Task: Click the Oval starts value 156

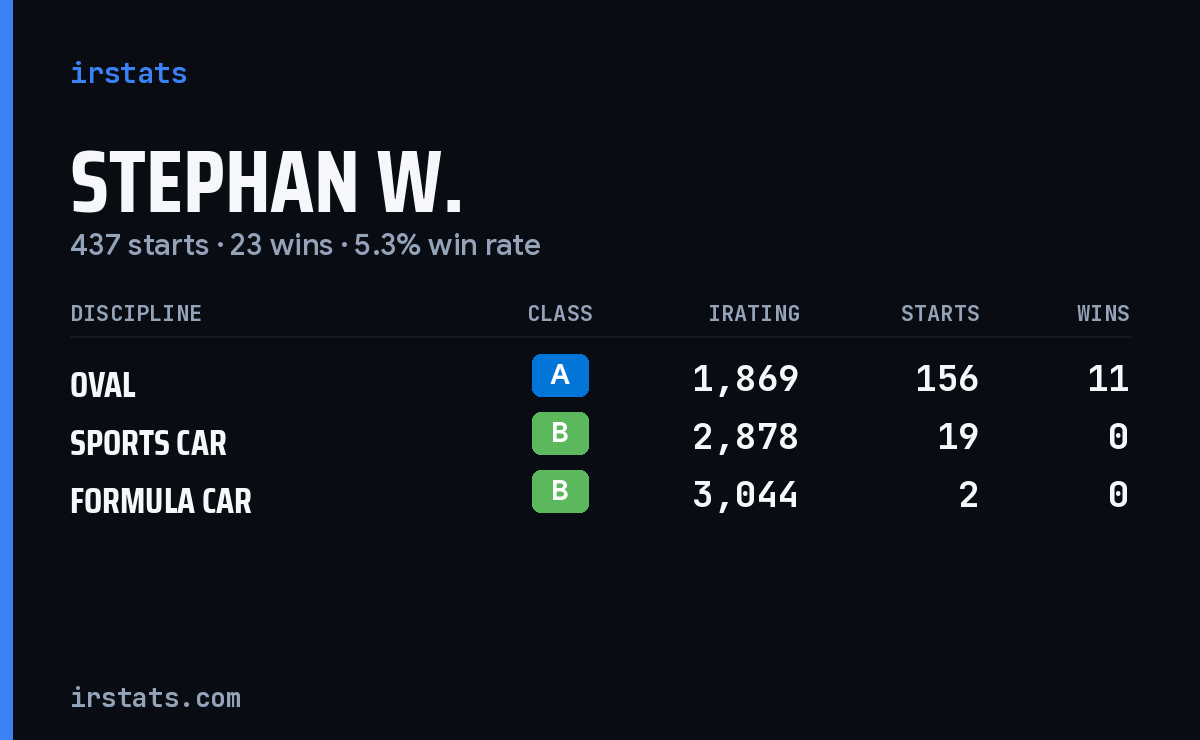Action: 947,379
